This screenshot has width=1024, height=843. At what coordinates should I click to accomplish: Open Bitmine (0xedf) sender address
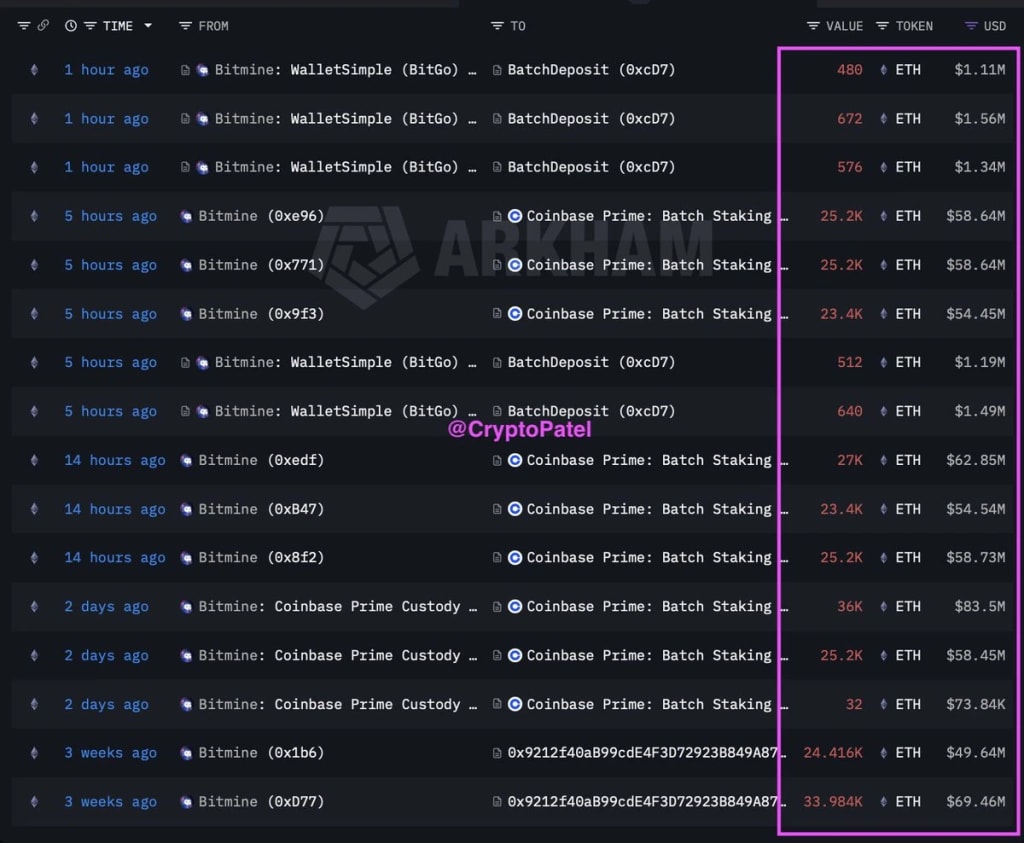(x=261, y=460)
